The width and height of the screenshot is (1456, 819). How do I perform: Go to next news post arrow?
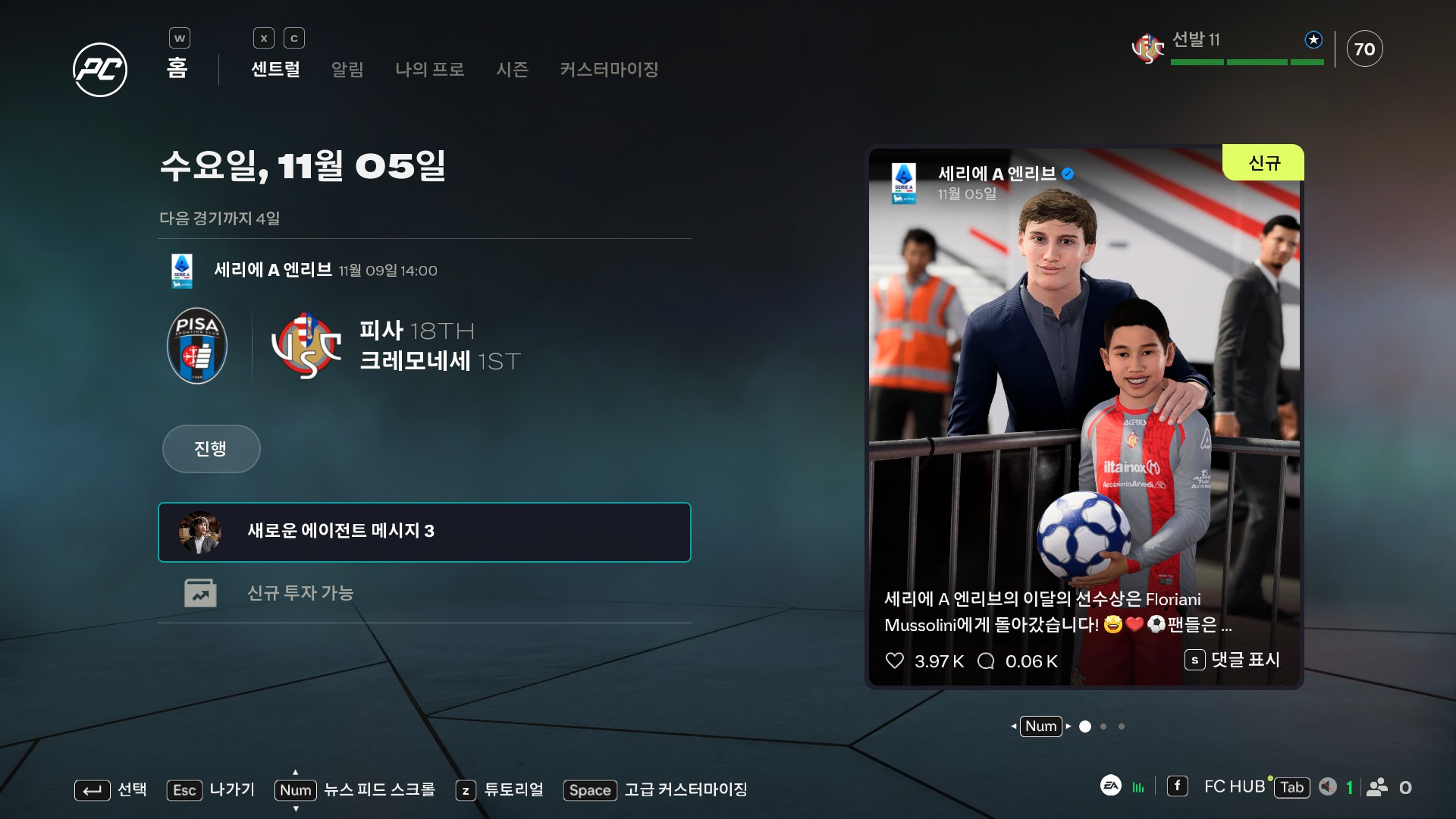[x=1068, y=726]
